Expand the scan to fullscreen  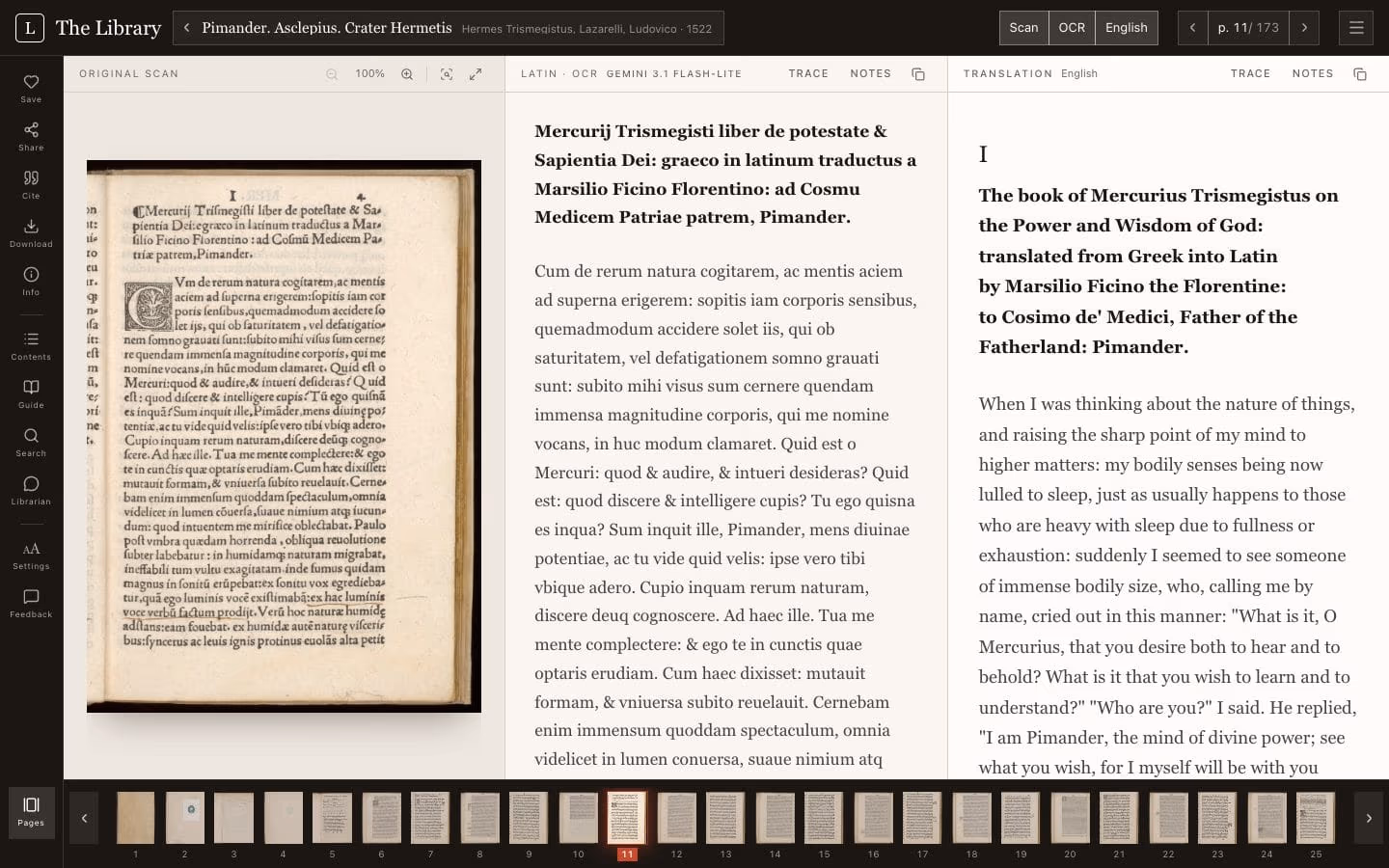pyautogui.click(x=476, y=74)
